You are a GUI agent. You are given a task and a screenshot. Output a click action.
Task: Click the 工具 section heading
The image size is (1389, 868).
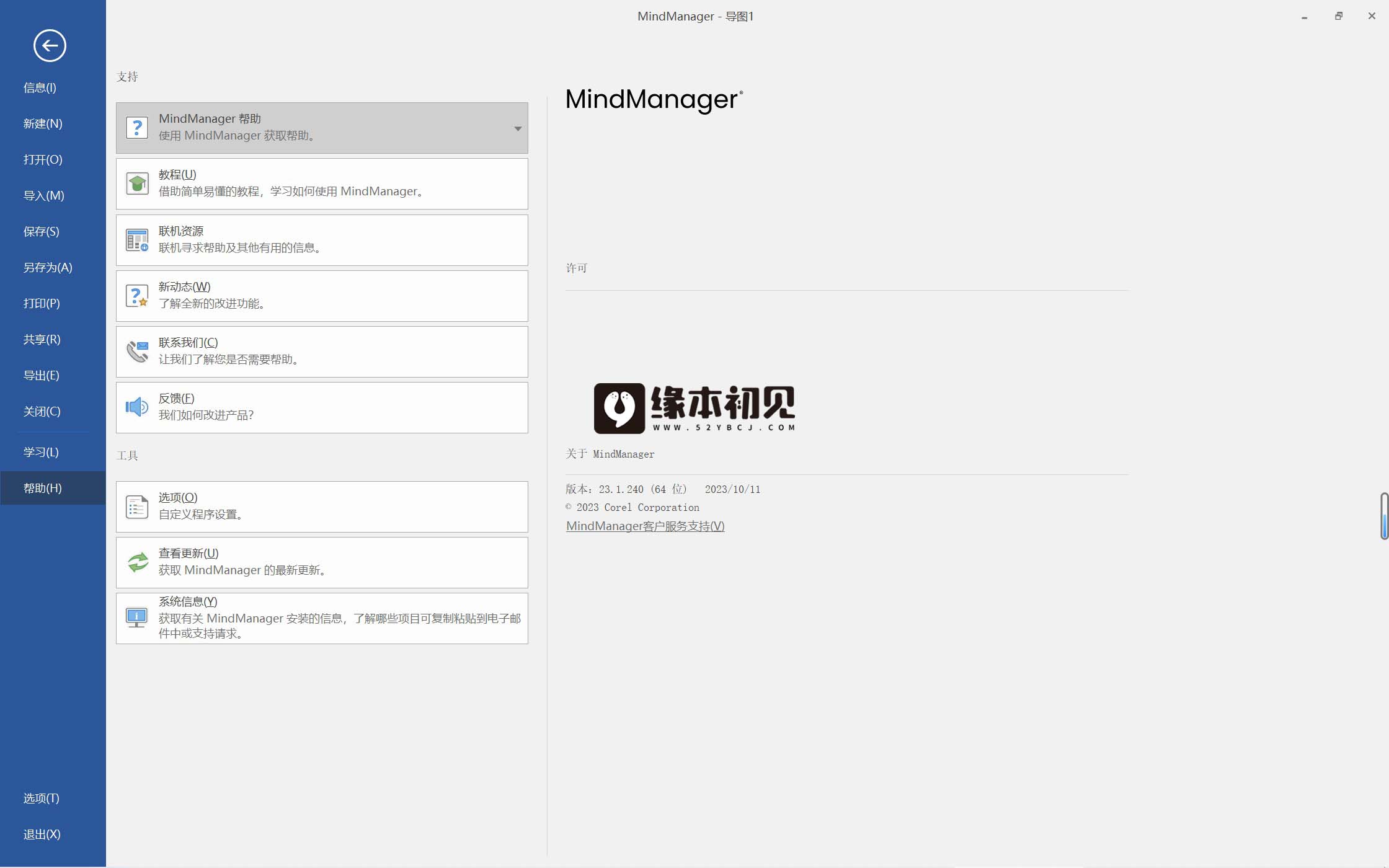click(127, 455)
